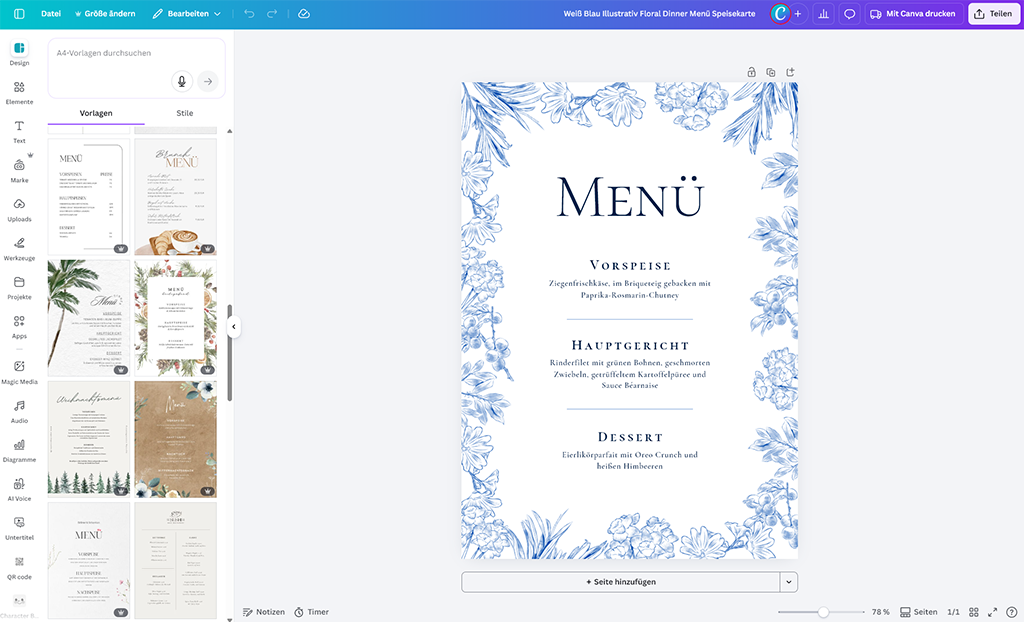Open the QR code panel

19,568
